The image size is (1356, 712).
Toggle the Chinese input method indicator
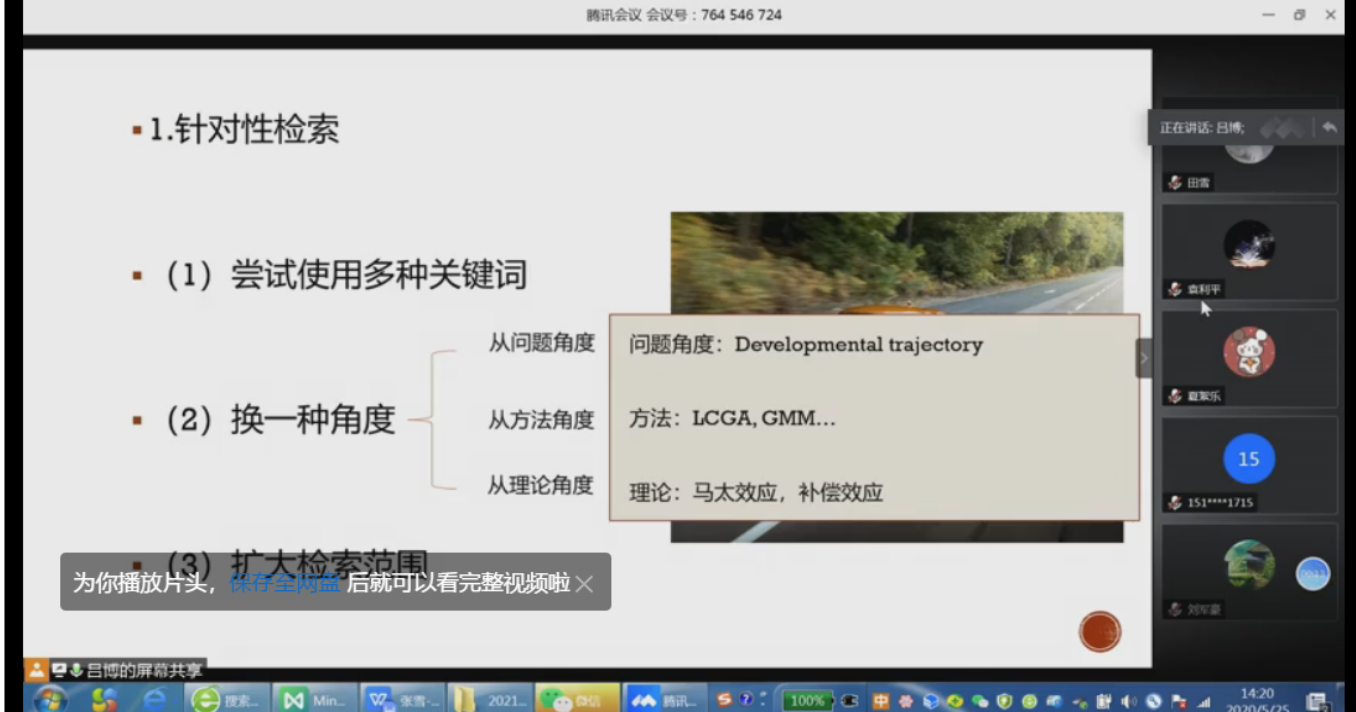click(x=881, y=701)
